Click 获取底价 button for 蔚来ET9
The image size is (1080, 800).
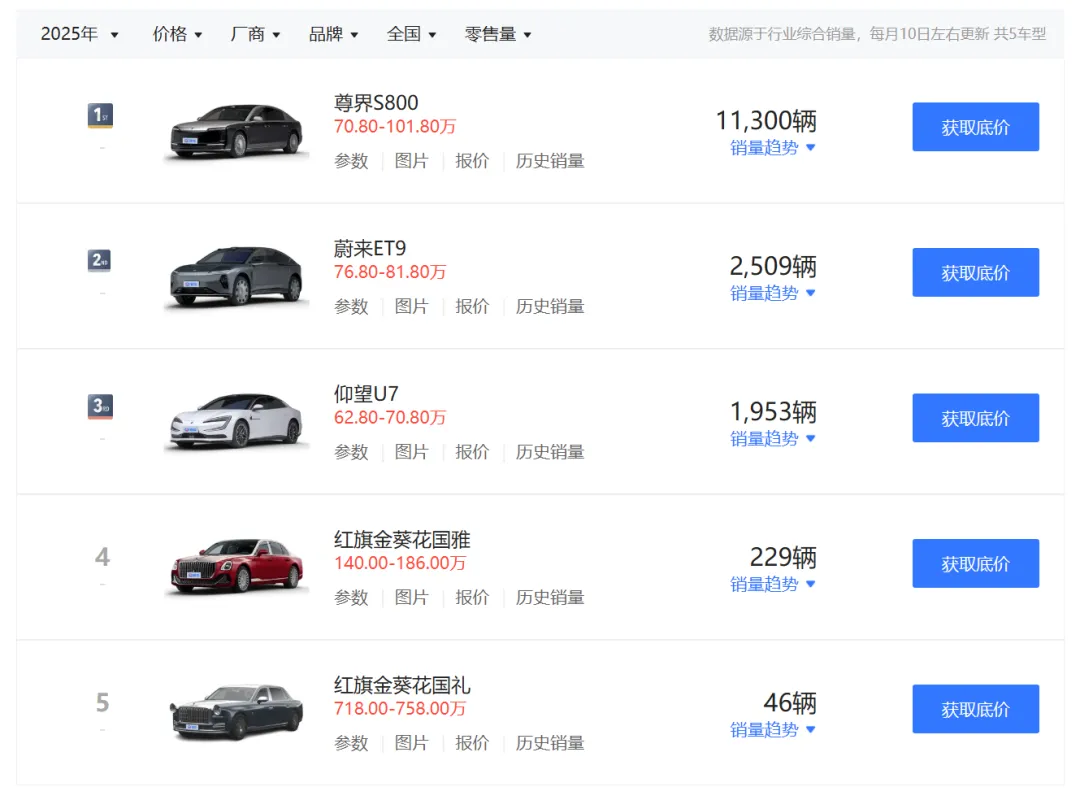click(x=975, y=273)
